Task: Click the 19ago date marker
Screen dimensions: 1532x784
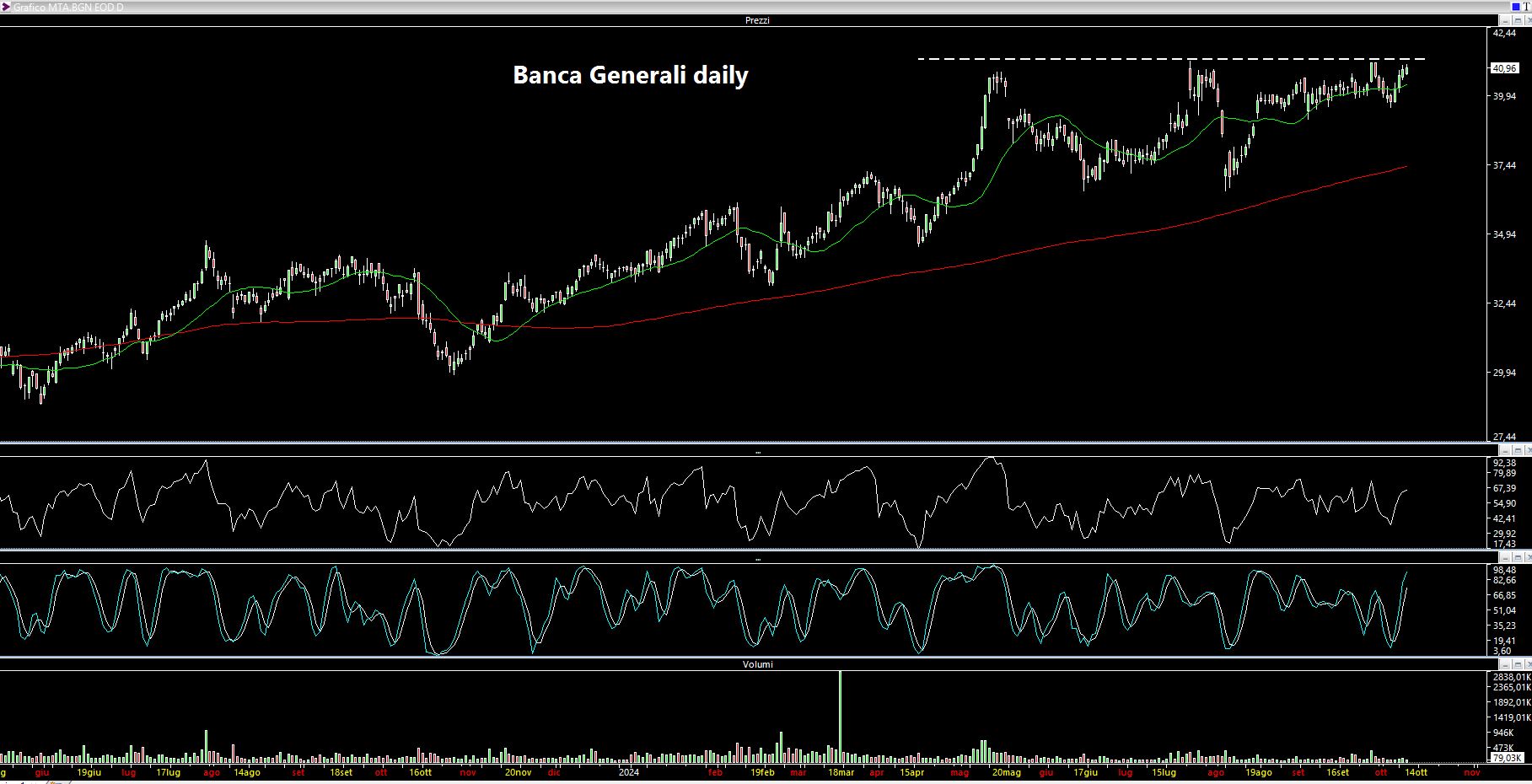Action: pos(1258,772)
